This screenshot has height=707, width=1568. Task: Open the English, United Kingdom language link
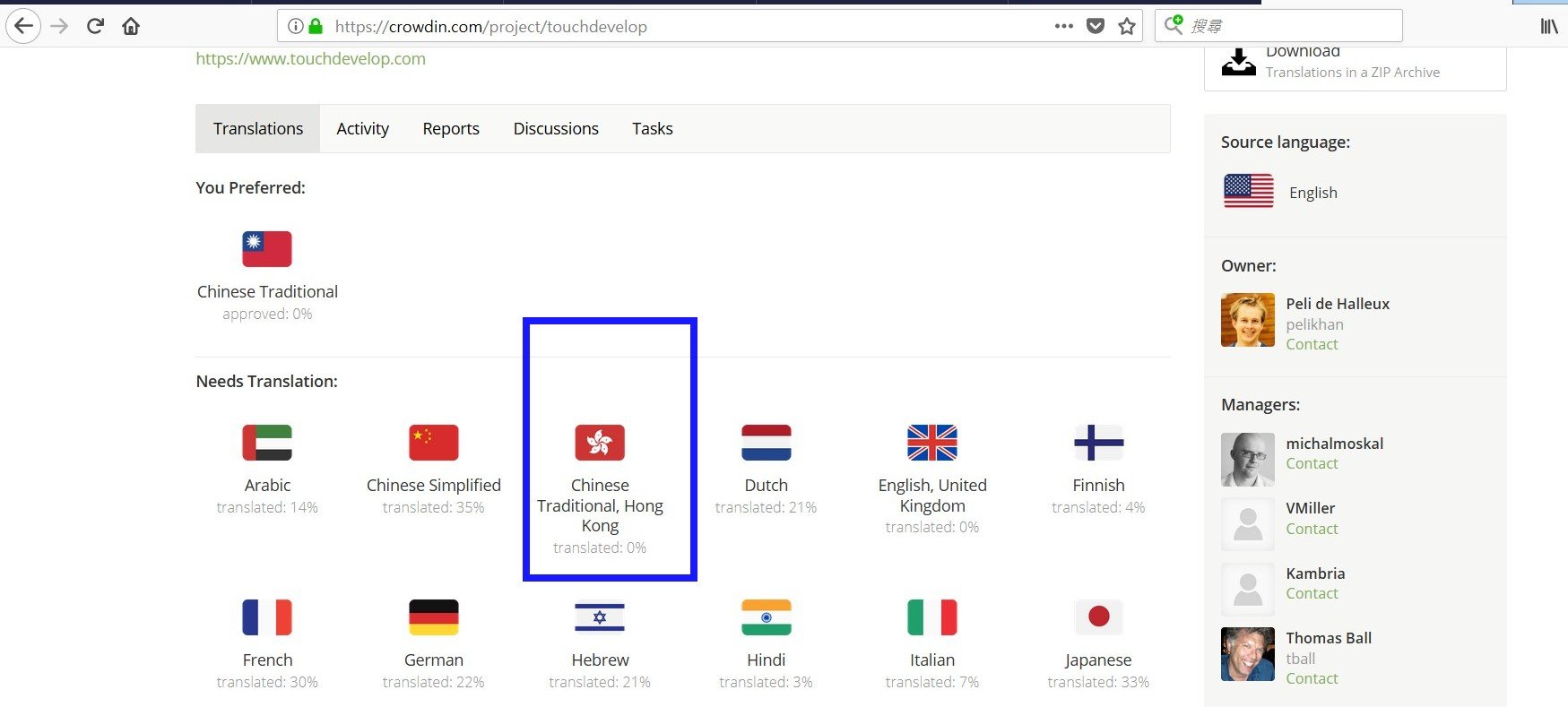click(932, 496)
